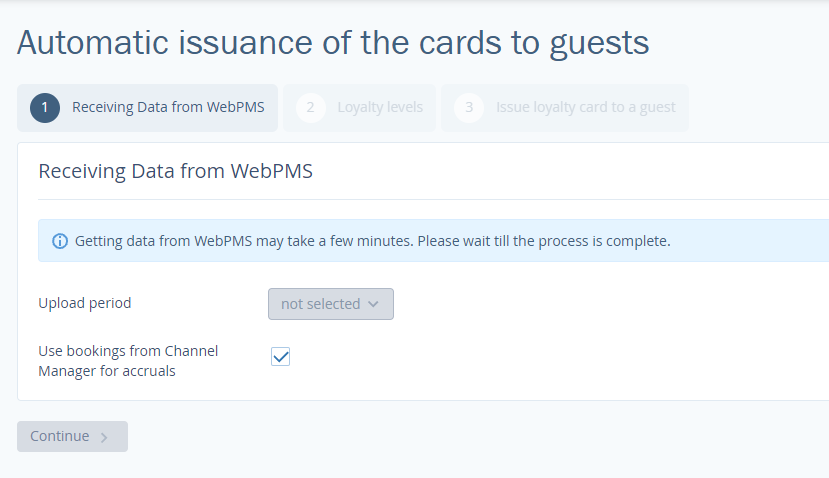
Task: Click the step 1 number circle
Action: [45, 108]
